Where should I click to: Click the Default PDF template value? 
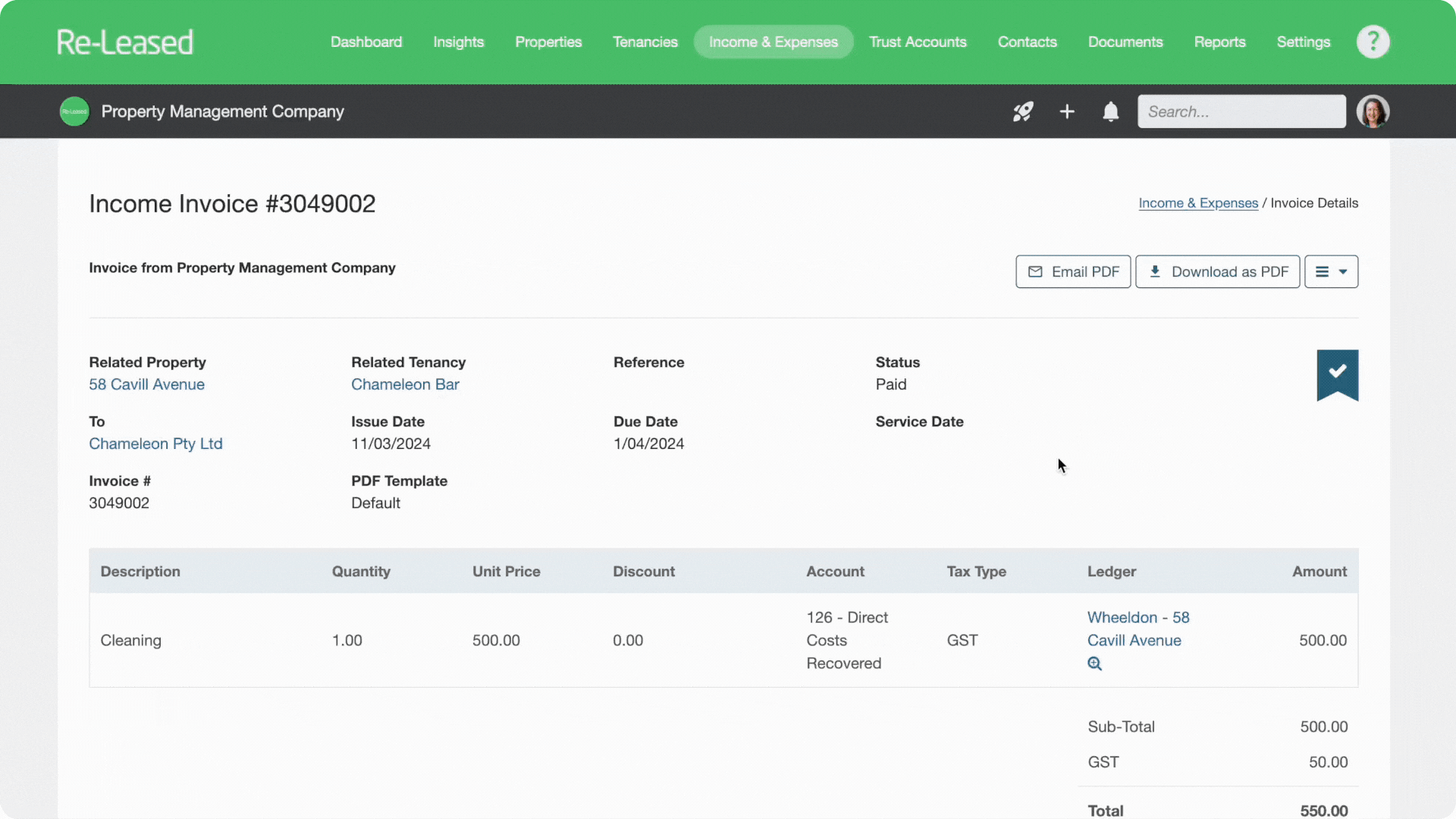375,503
